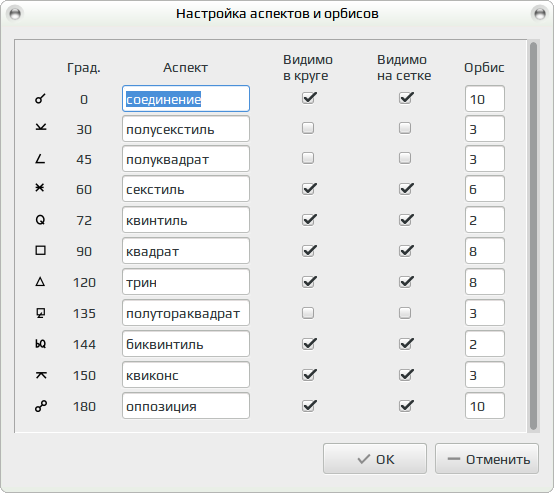Click the orb field for соединение
The width and height of the screenshot is (554, 493).
[485, 99]
